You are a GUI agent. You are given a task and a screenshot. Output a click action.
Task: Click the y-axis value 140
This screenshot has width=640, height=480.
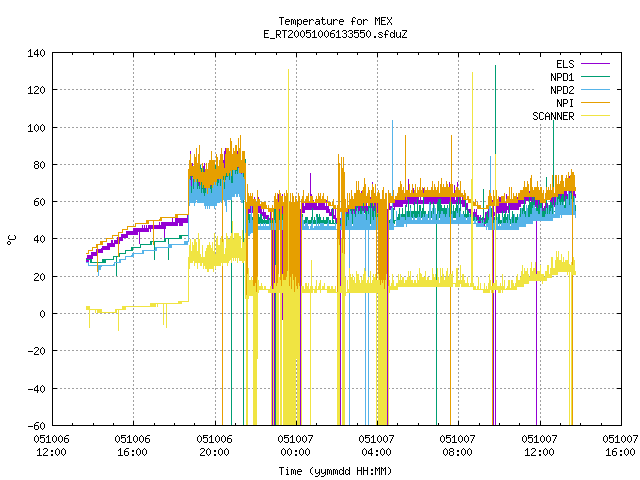[36, 53]
